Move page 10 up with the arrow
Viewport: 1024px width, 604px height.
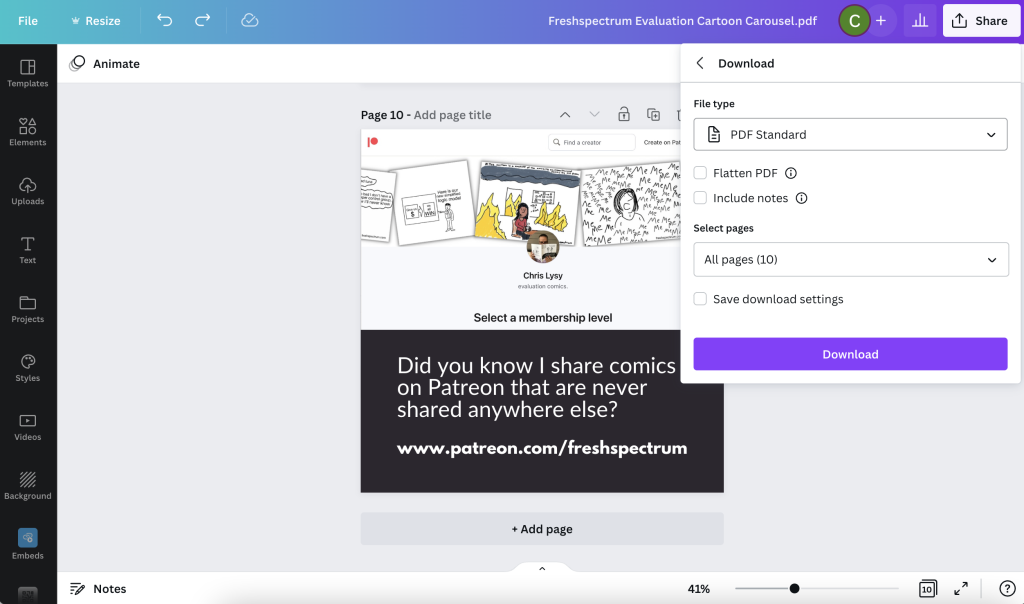click(x=565, y=115)
